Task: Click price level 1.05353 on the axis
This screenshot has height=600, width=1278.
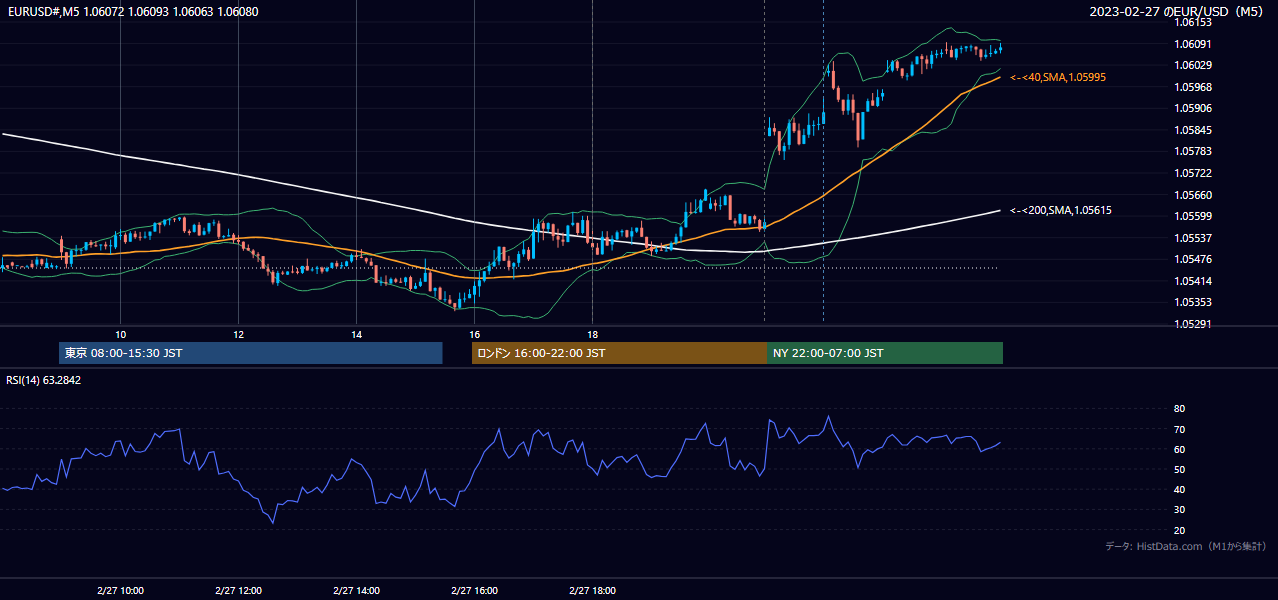Action: pos(1192,302)
